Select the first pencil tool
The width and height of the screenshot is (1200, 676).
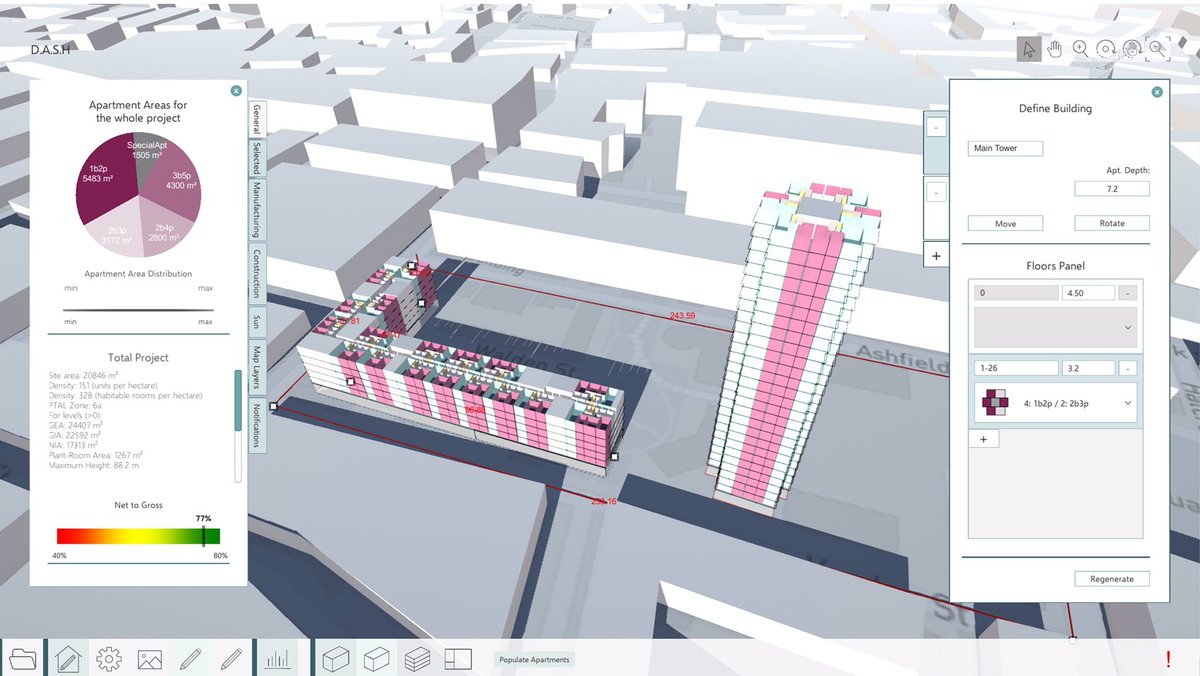coord(190,659)
